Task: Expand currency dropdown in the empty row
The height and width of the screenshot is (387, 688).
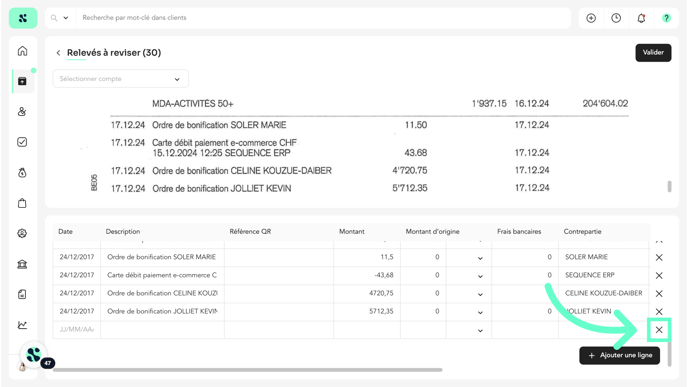Action: tap(480, 330)
